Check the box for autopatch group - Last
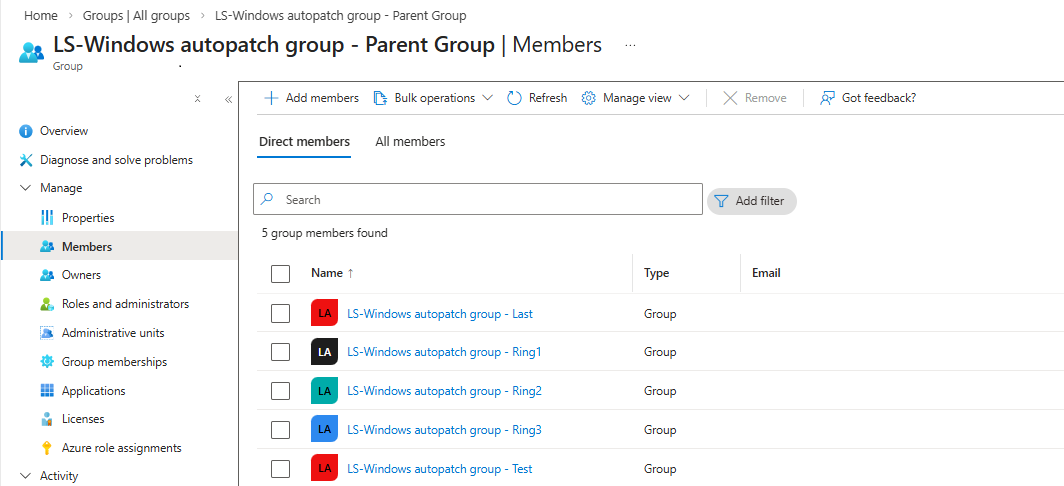Image resolution: width=1064 pixels, height=486 pixels. click(x=280, y=314)
